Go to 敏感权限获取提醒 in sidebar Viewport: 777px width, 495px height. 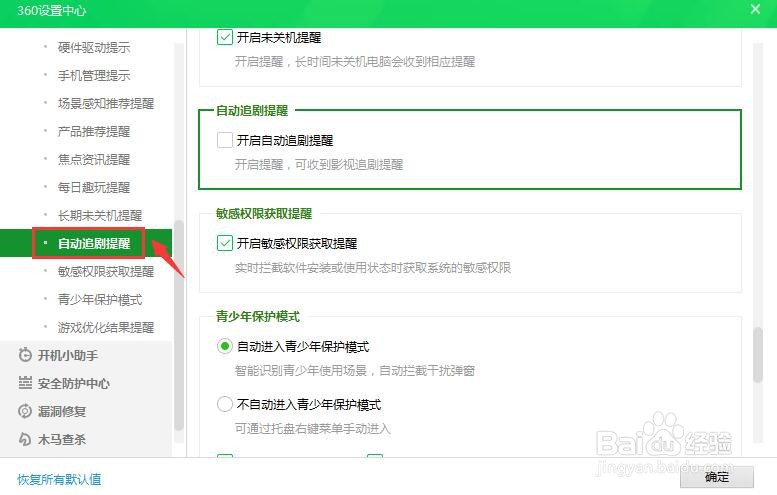[106, 272]
